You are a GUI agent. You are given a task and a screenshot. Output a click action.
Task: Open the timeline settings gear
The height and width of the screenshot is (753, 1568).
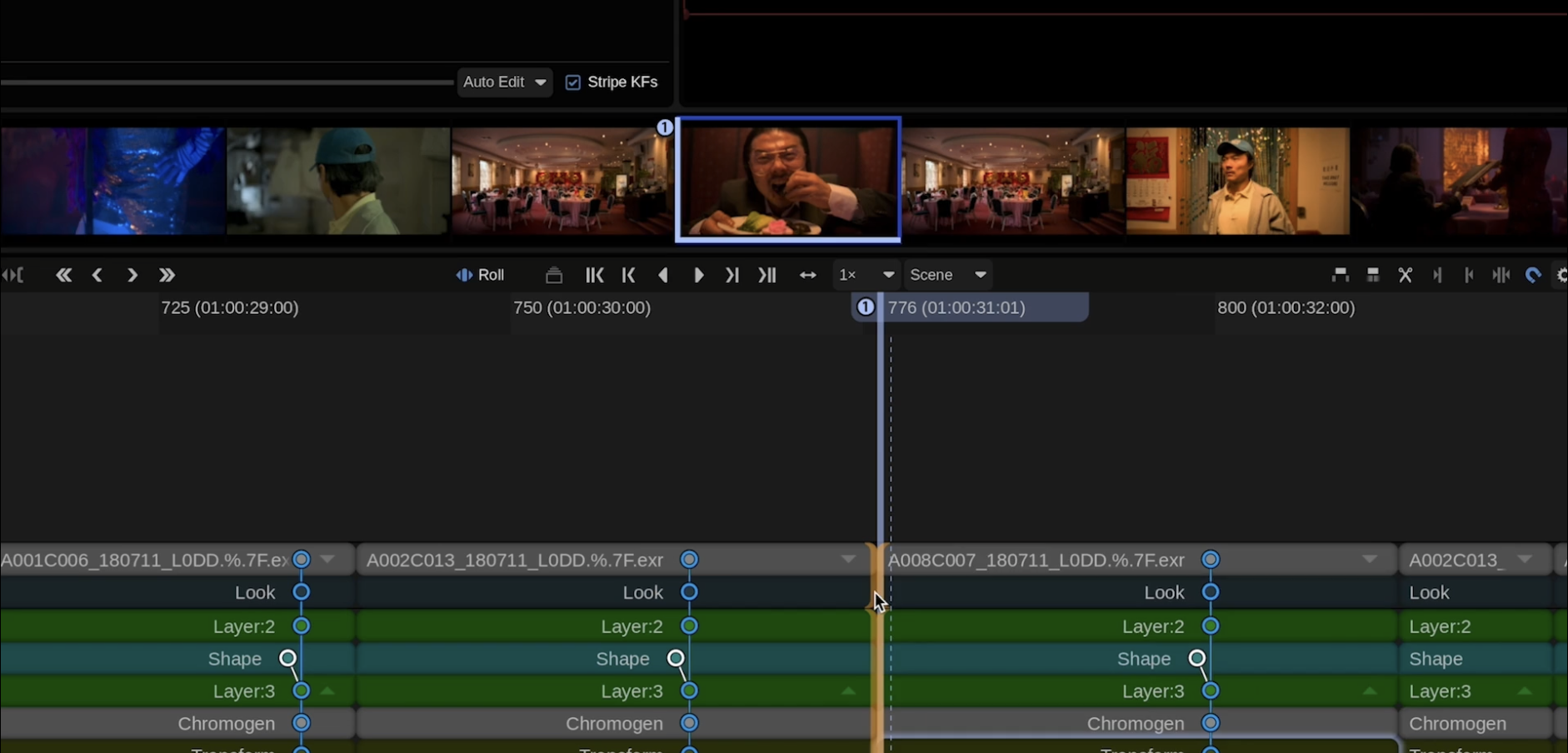pos(1561,275)
